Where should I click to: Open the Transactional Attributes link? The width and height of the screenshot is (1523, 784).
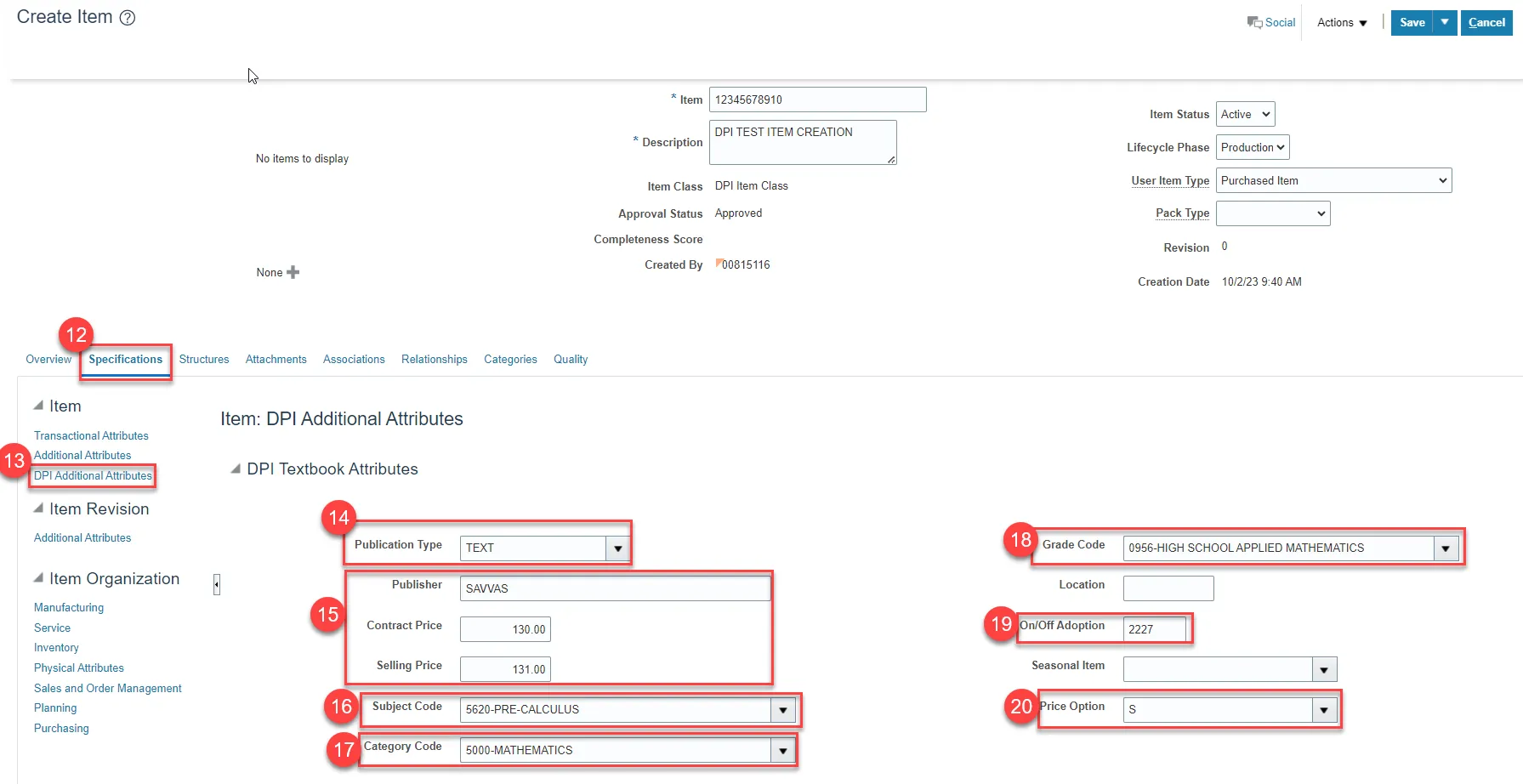click(91, 435)
